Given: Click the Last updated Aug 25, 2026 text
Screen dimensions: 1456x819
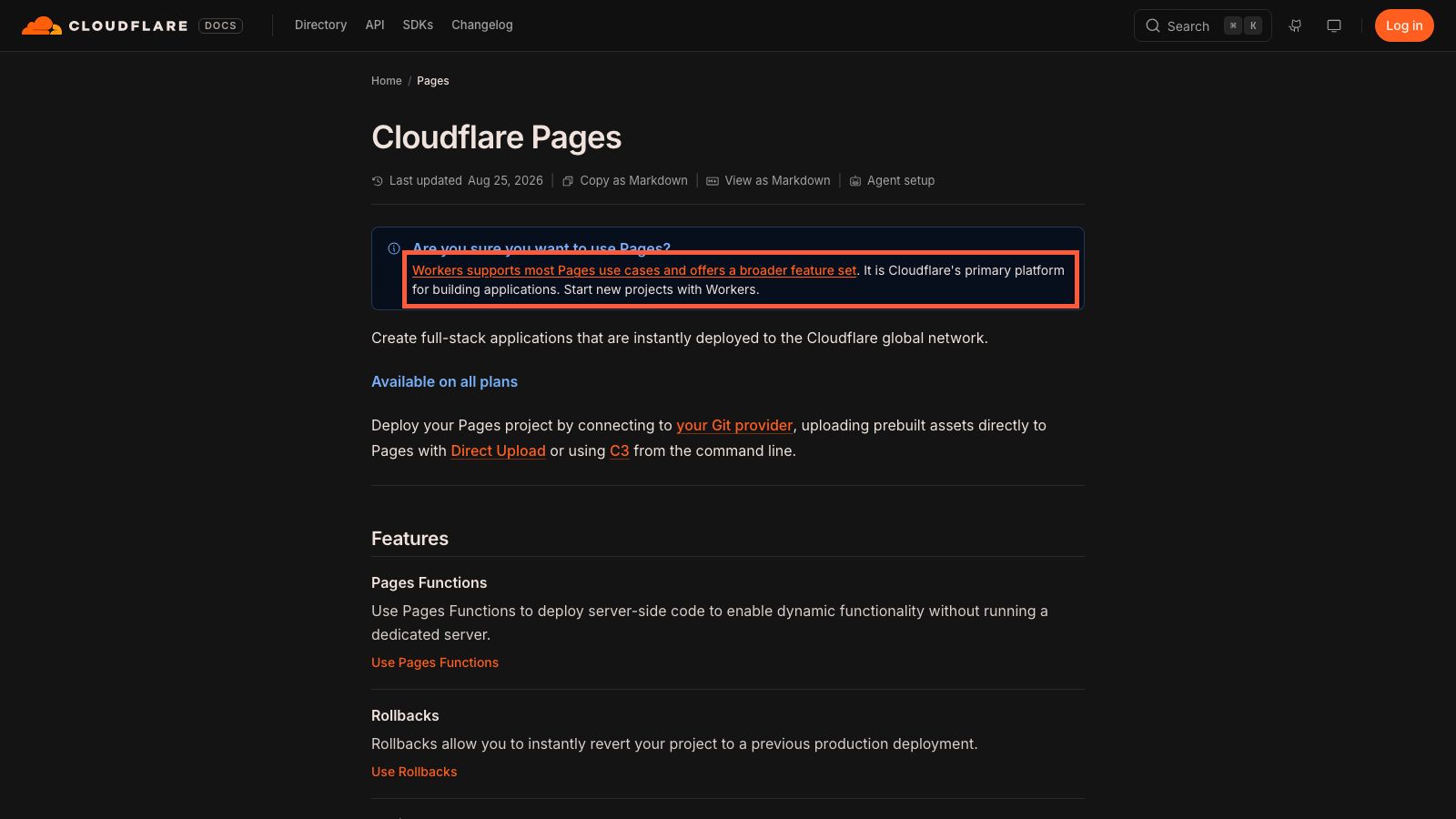Looking at the screenshot, I should (x=466, y=180).
